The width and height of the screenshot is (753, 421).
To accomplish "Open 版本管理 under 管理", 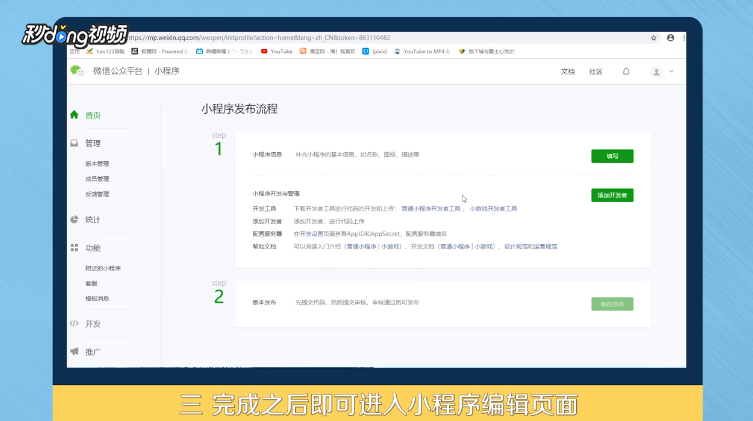I will [97, 164].
